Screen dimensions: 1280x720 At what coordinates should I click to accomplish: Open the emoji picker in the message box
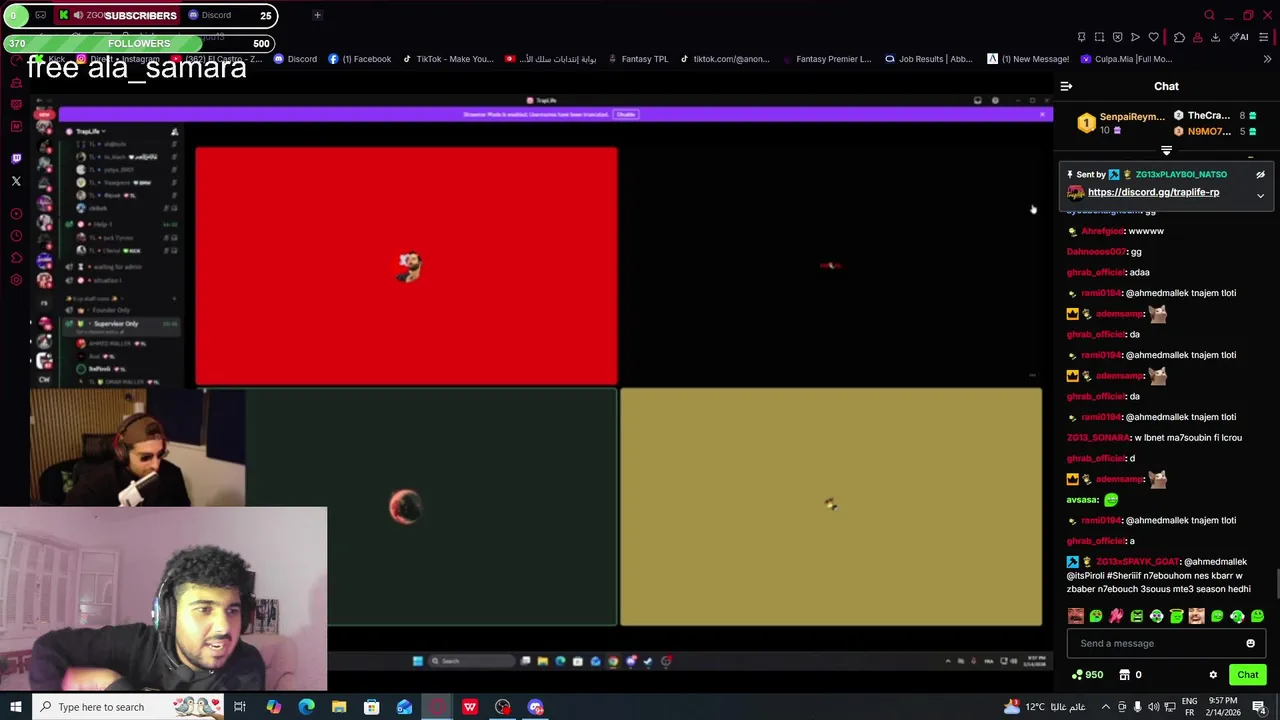pyautogui.click(x=1250, y=643)
